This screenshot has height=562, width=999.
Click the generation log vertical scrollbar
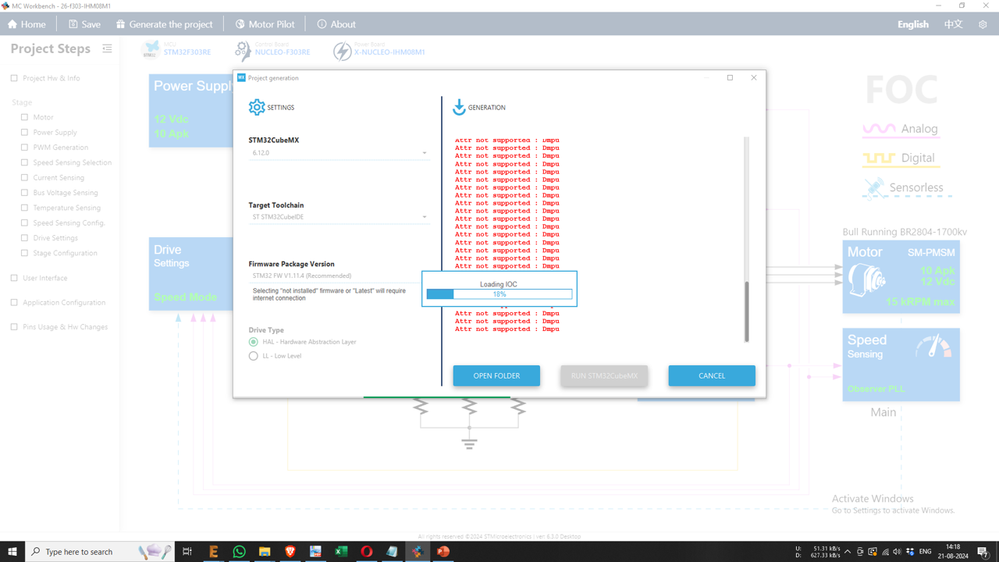click(747, 312)
